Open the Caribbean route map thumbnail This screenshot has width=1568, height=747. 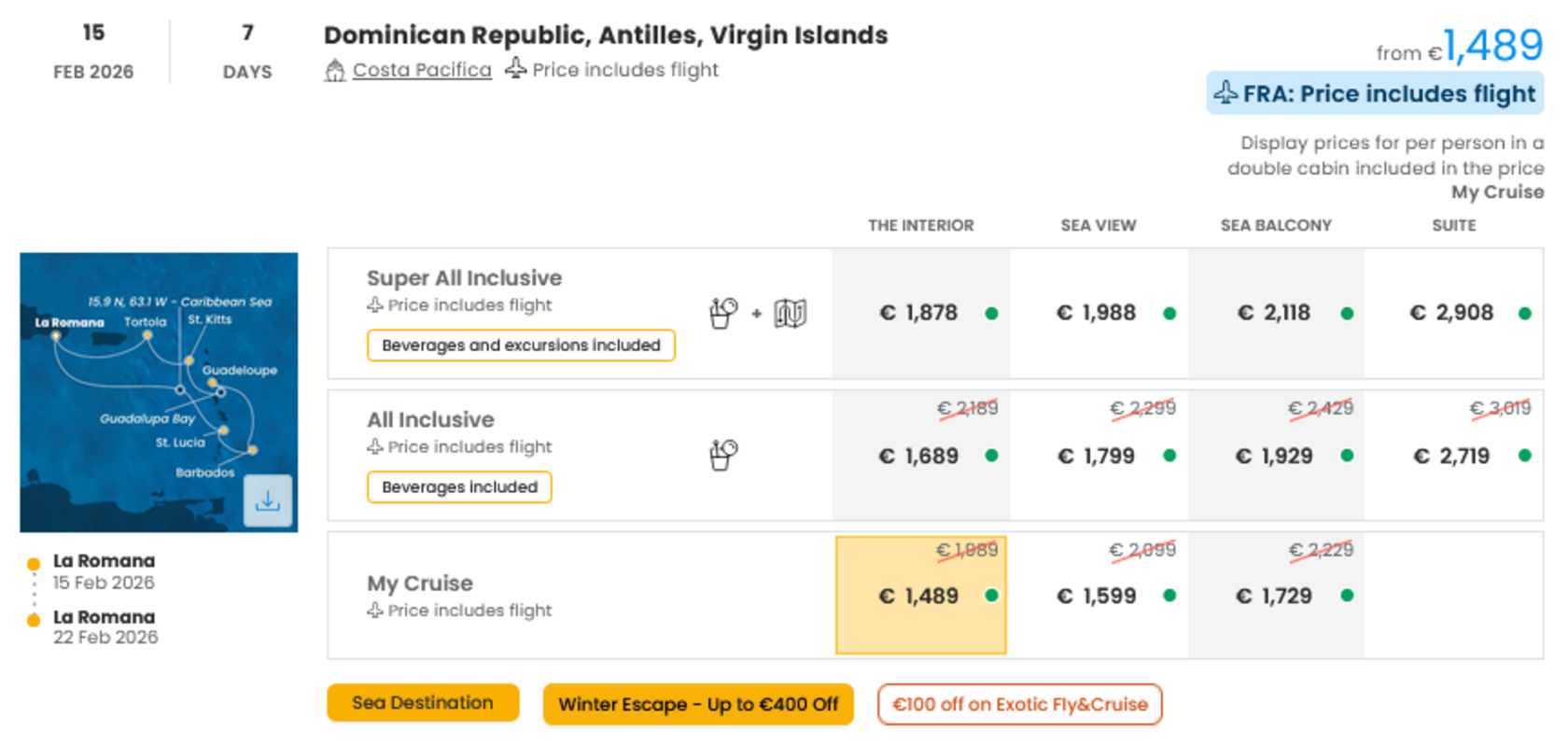point(159,392)
